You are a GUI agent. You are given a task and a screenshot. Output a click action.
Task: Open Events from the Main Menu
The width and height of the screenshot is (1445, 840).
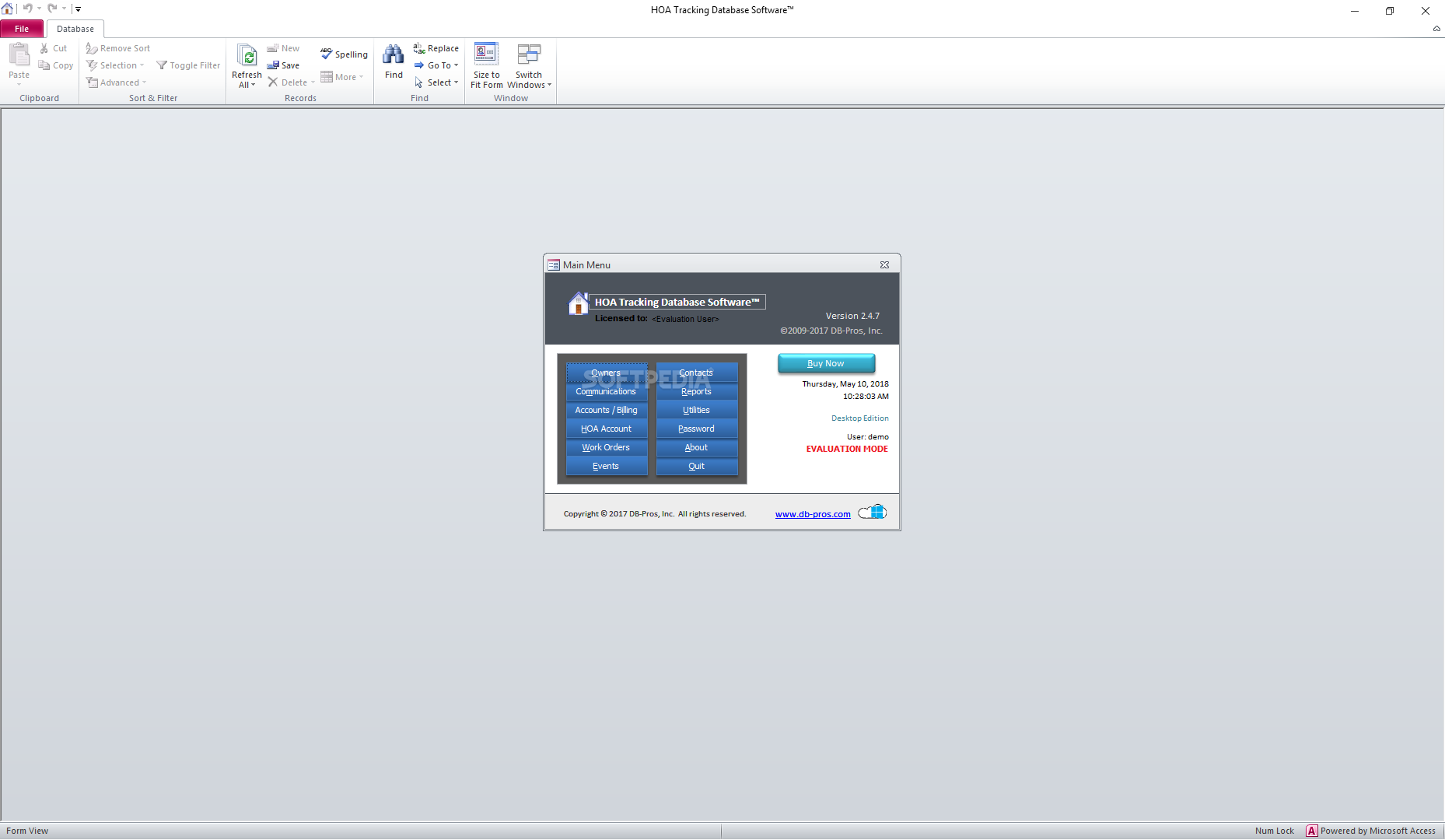(x=607, y=466)
